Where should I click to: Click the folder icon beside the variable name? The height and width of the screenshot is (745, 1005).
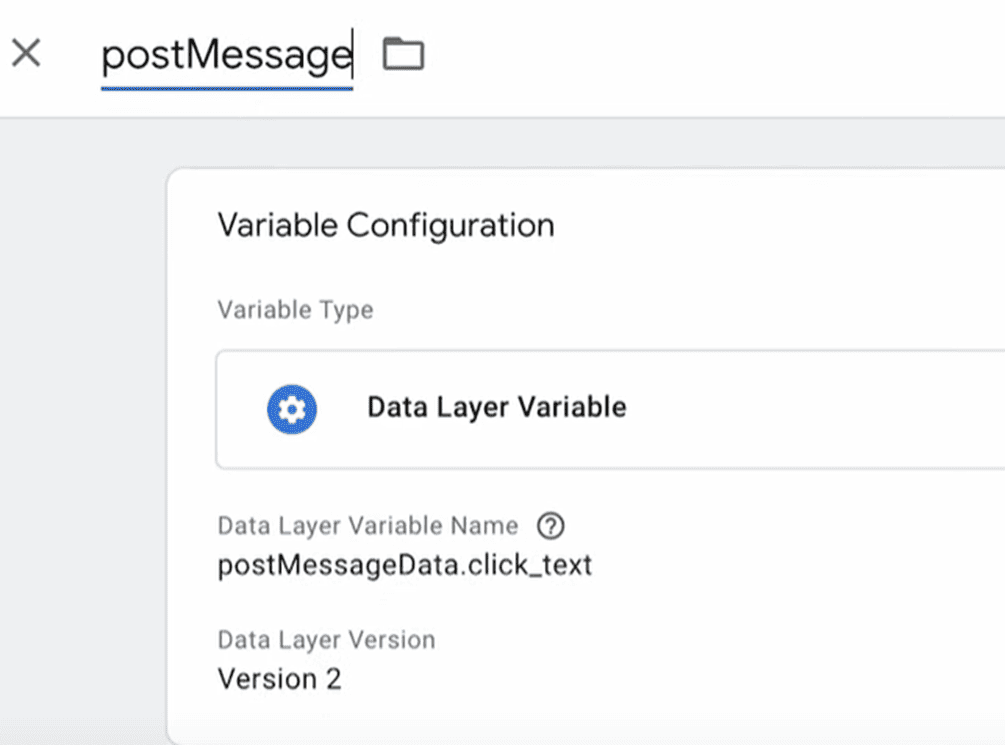coord(404,54)
